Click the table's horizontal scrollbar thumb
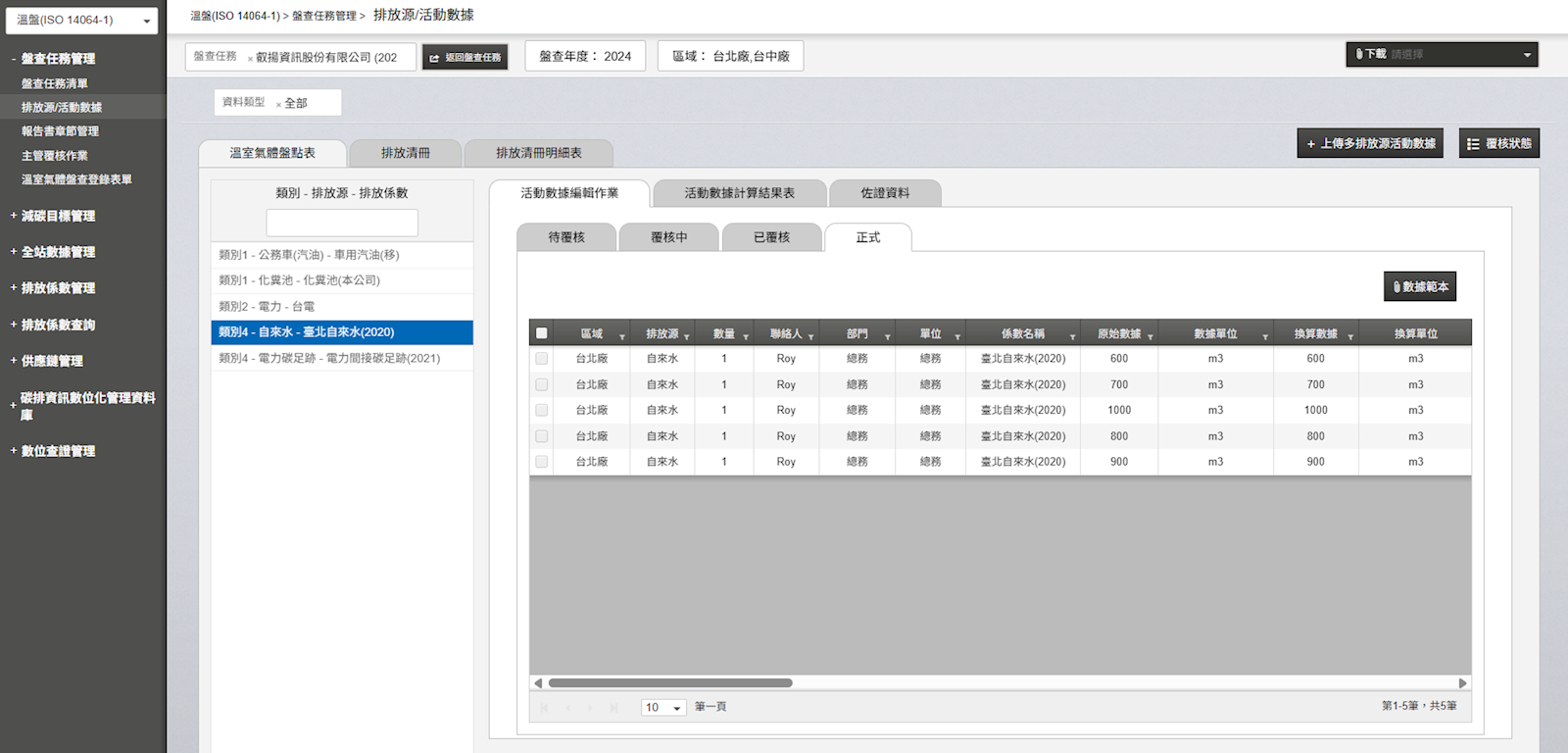The image size is (1568, 753). coord(670,683)
